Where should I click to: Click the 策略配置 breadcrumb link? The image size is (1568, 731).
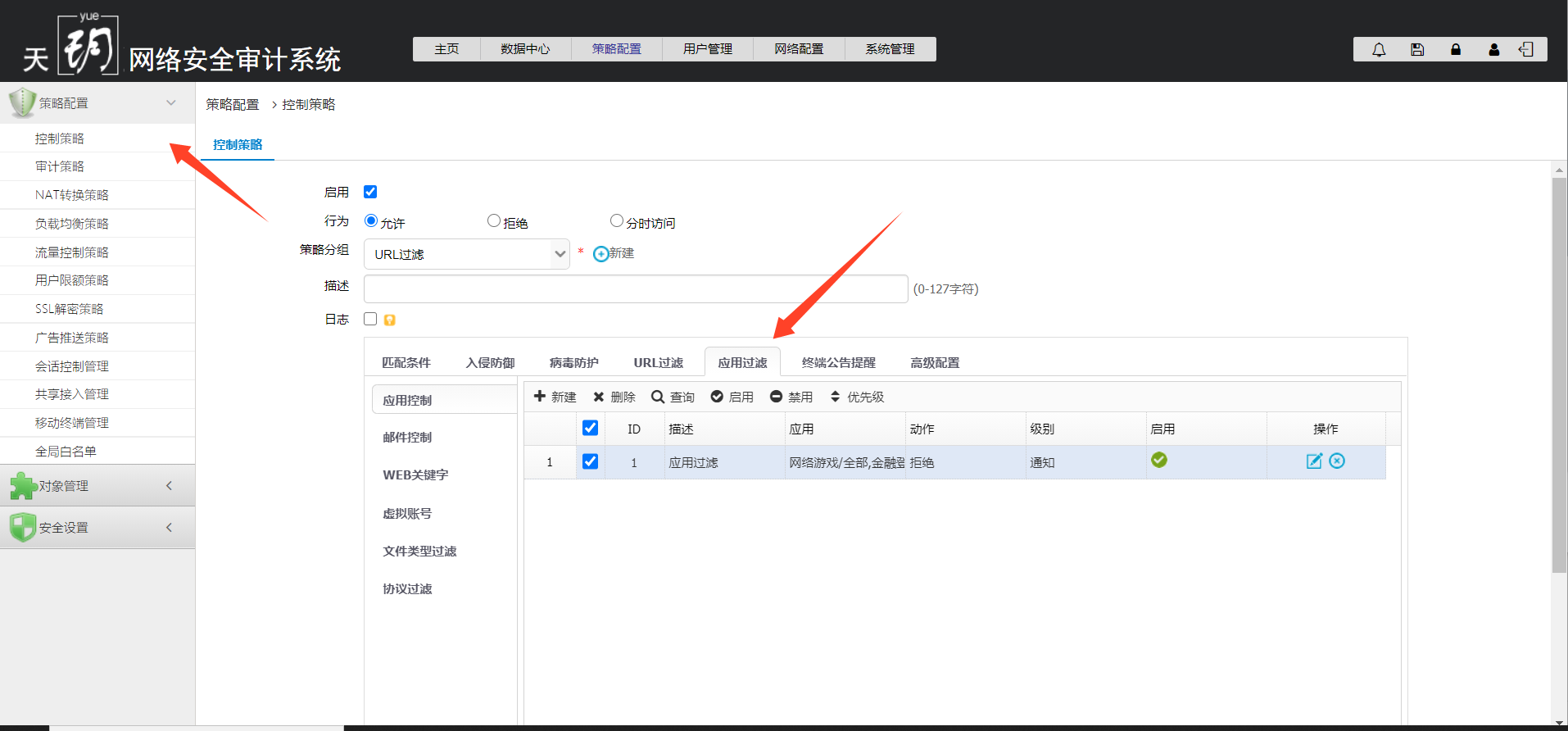point(232,104)
